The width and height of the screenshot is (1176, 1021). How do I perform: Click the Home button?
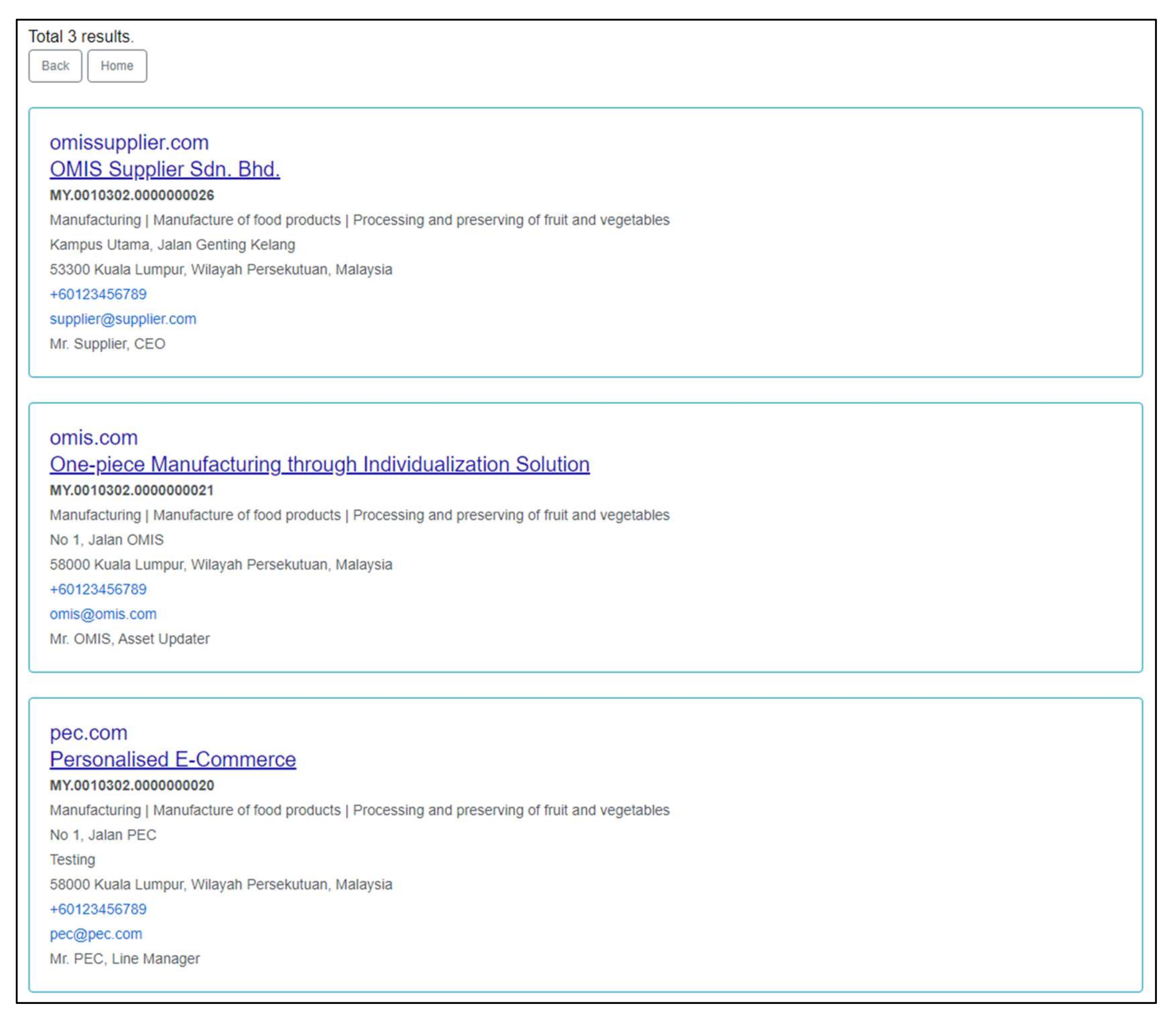pyautogui.click(x=117, y=66)
